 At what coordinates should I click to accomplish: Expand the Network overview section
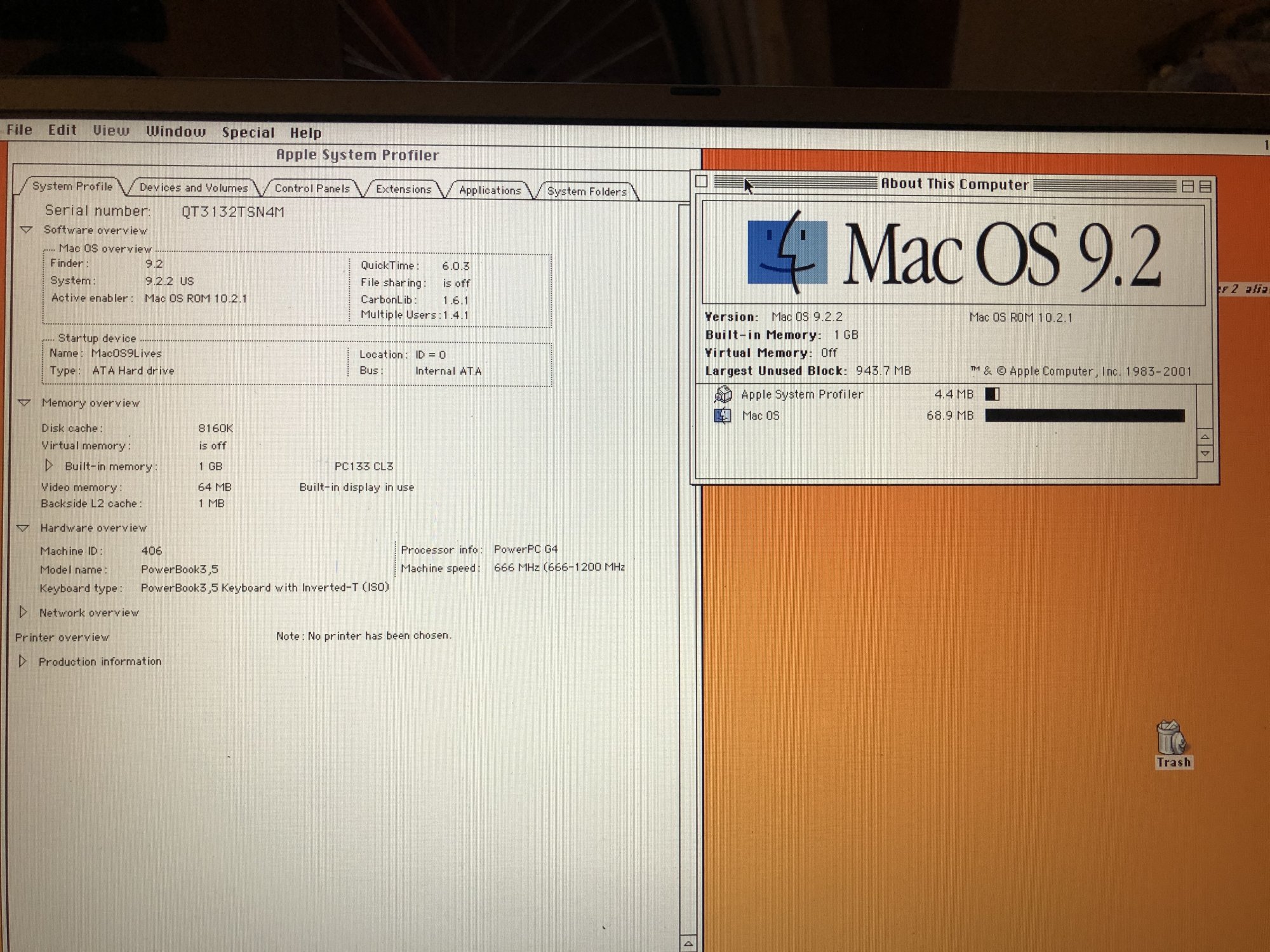[23, 612]
